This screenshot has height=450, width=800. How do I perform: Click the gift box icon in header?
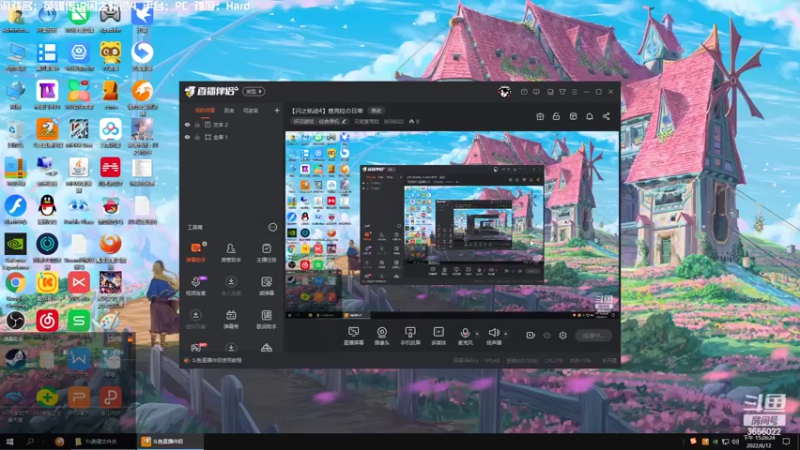540,116
